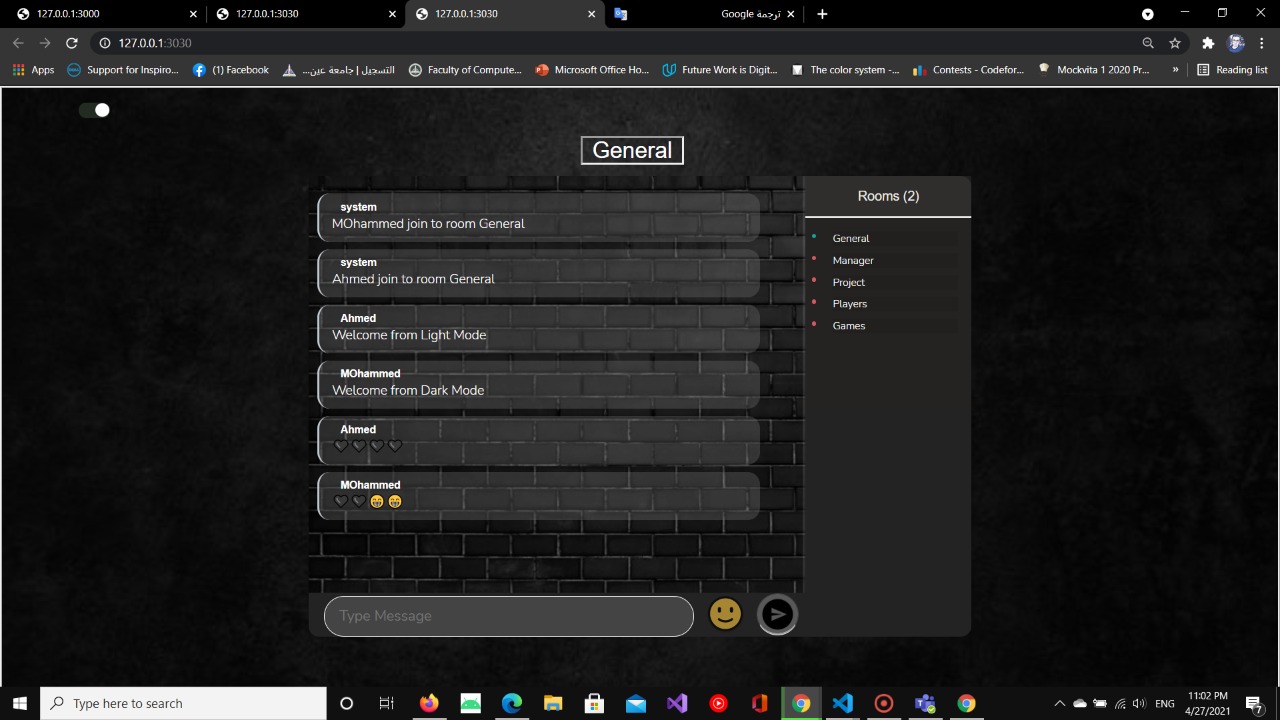The height and width of the screenshot is (720, 1280).
Task: Click MOhammed's hearts and grinning emoji message
Action: click(x=539, y=495)
